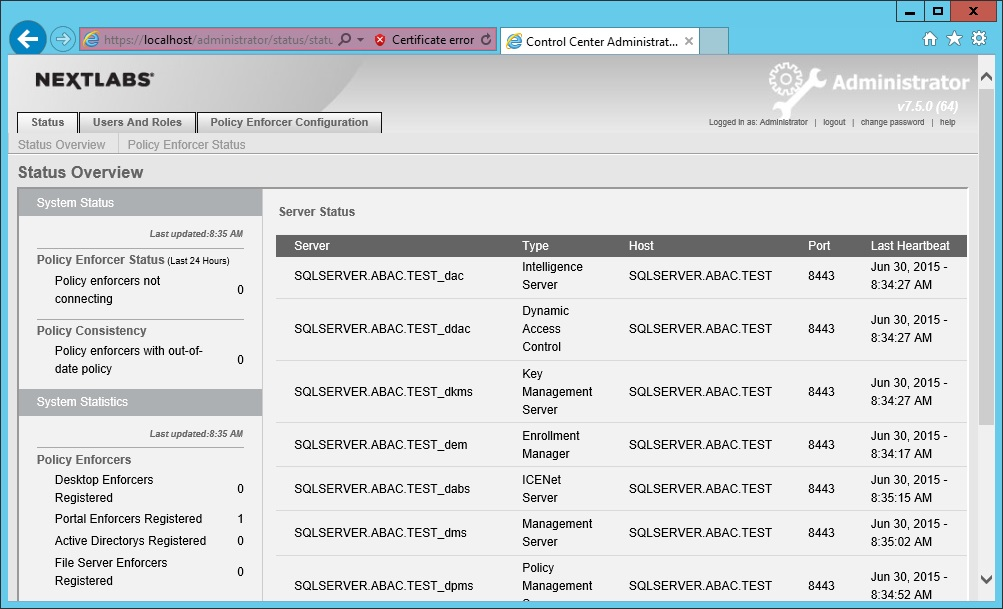Click Intelligence Server type cell
This screenshot has height=609, width=1003.
tap(552, 276)
